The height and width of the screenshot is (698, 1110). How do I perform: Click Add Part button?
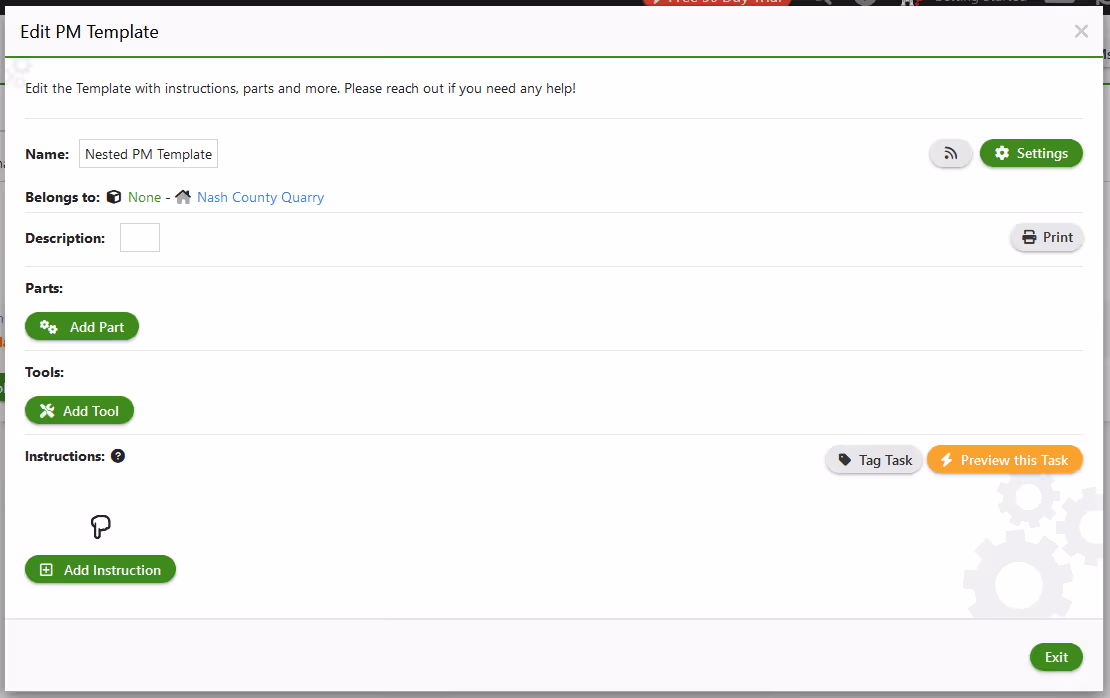82,326
